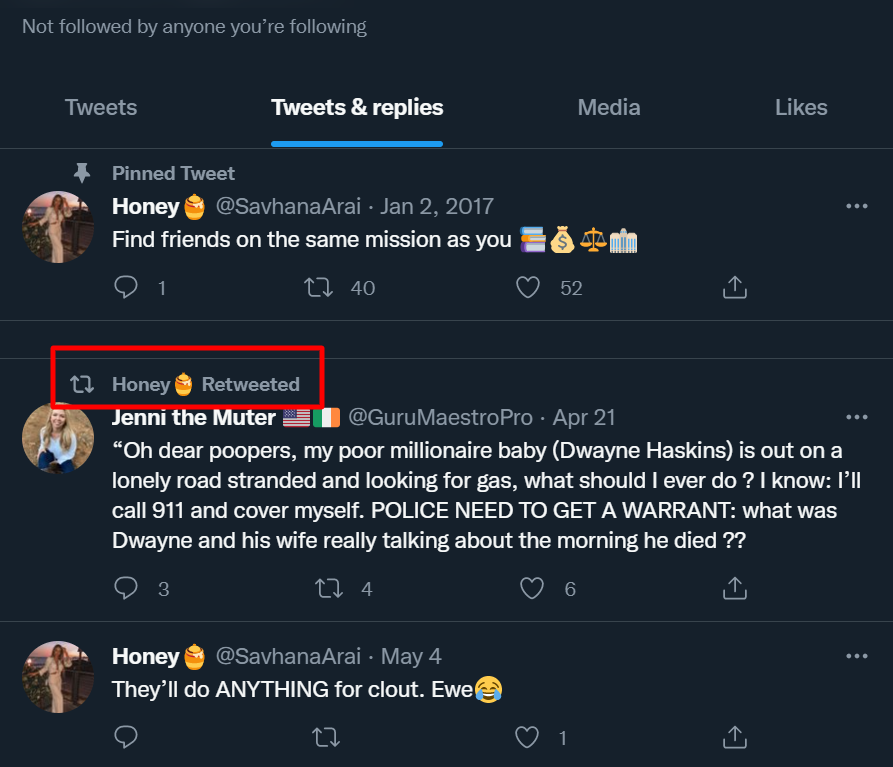Reply to the pinned tweet

tap(126, 288)
